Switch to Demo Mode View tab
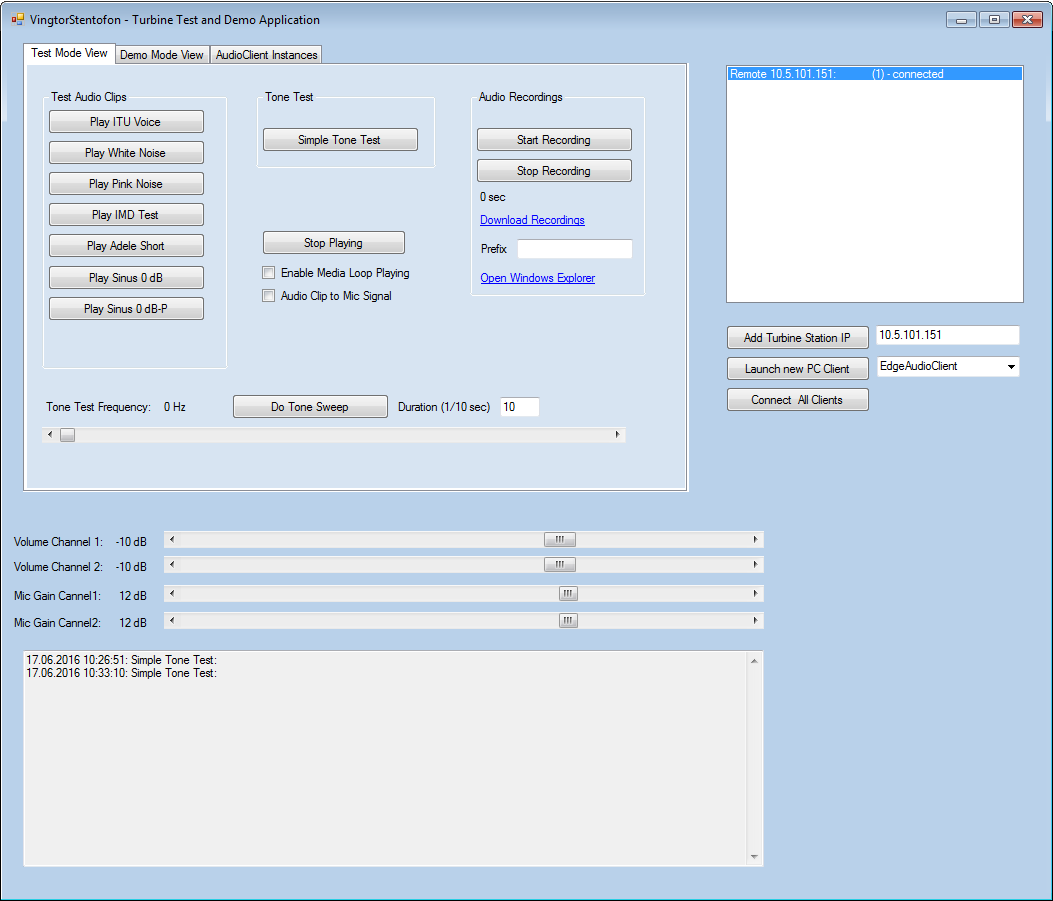This screenshot has width=1053, height=901. (x=161, y=55)
